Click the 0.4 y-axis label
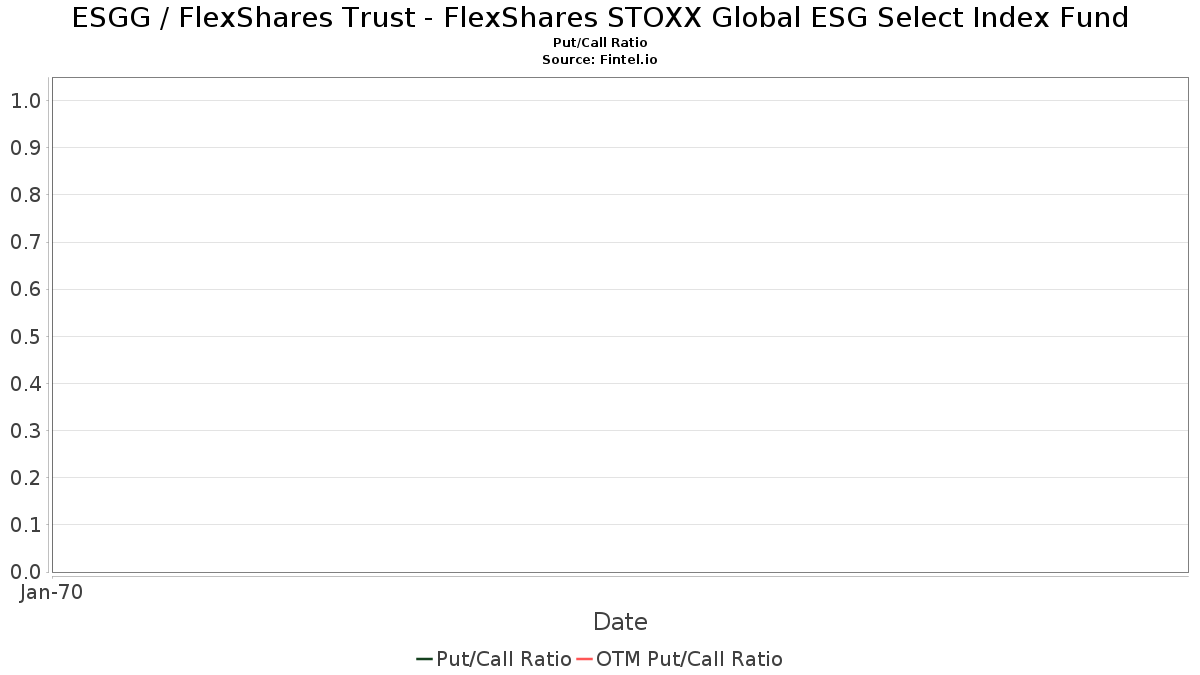The image size is (1200, 675). 25,383
